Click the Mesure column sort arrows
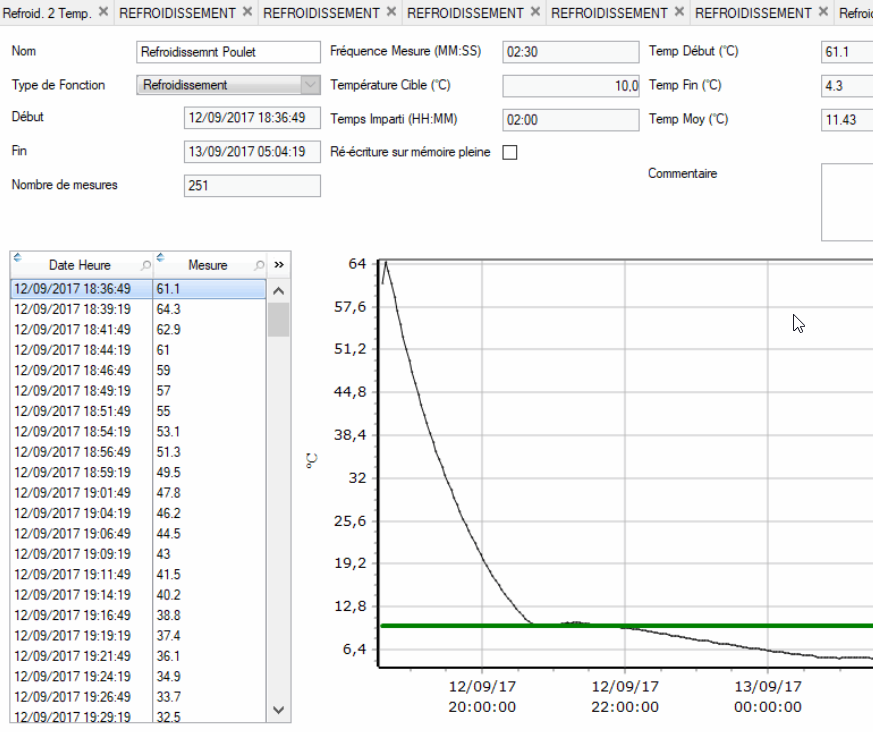 160,258
